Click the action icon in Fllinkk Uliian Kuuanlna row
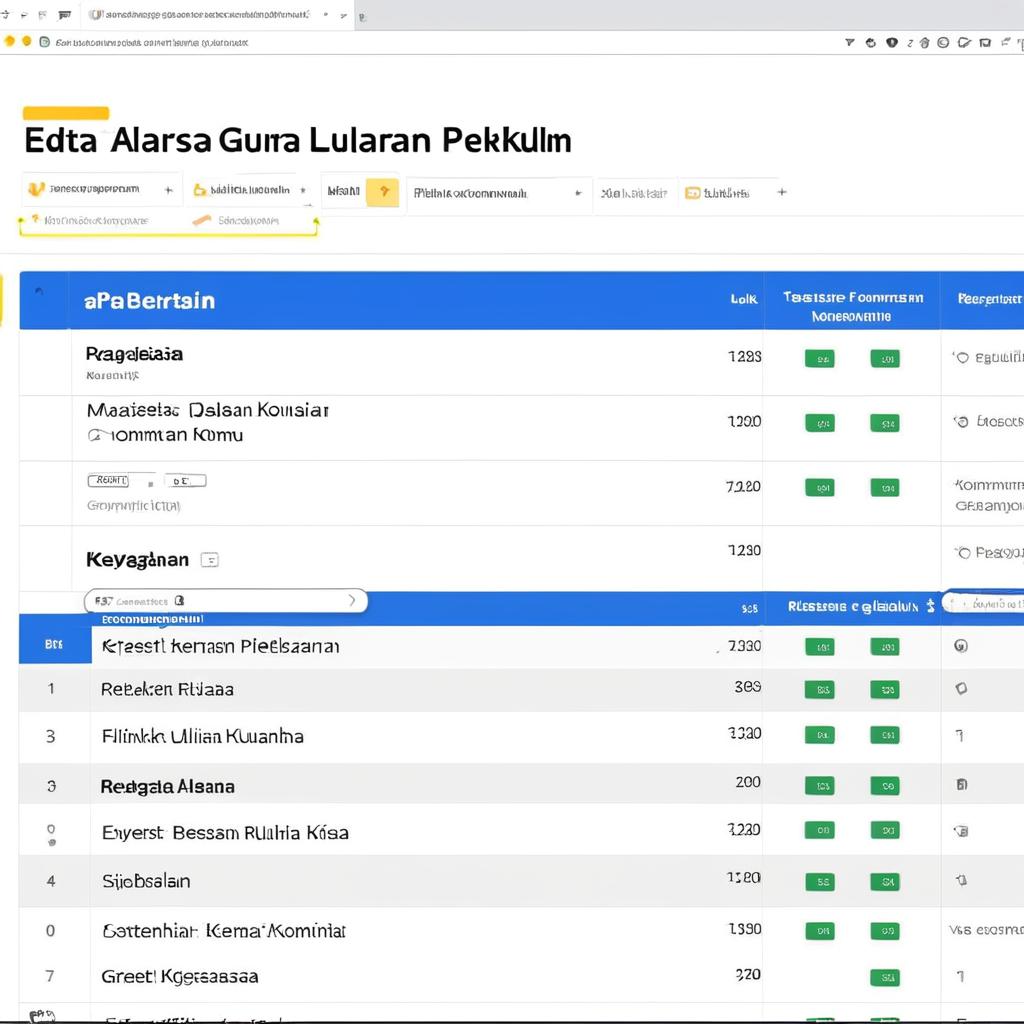Viewport: 1024px width, 1024px height. (959, 735)
